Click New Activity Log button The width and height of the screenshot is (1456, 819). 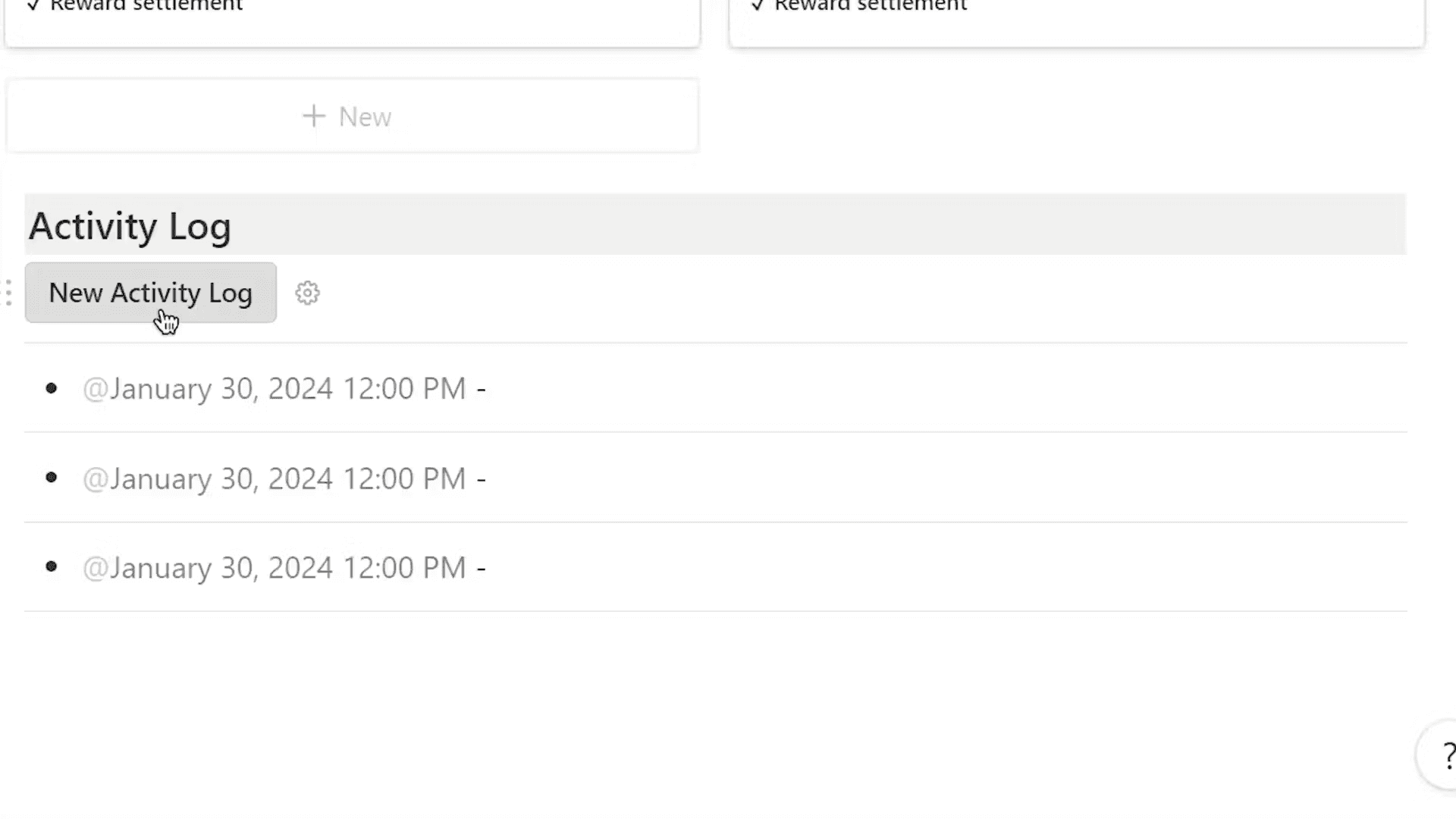click(x=150, y=292)
